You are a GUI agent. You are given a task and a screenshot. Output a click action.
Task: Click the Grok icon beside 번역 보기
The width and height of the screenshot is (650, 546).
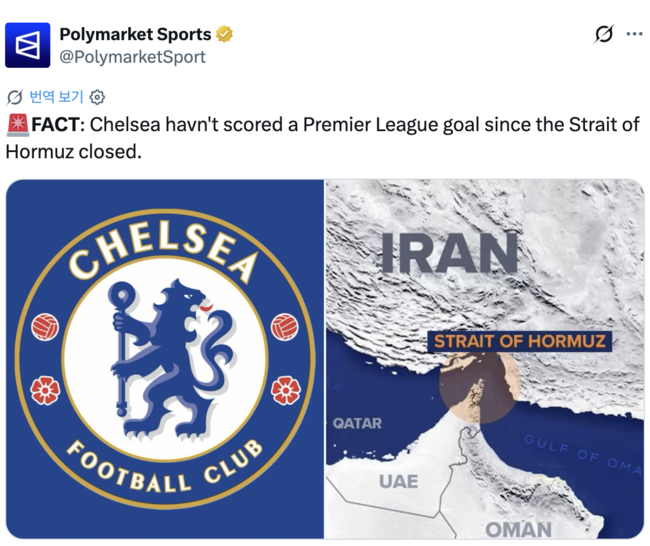[14, 97]
